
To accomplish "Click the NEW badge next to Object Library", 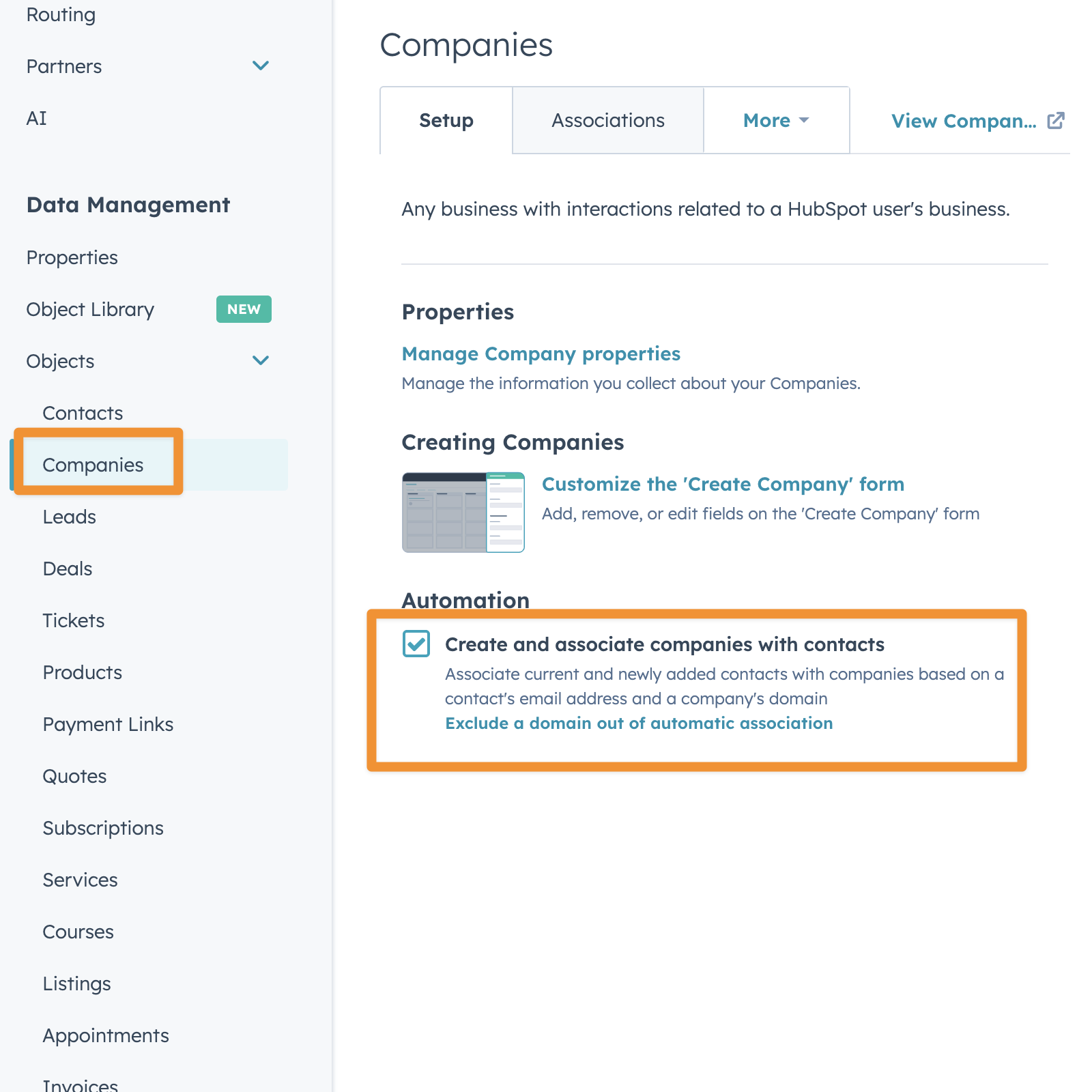I will click(x=244, y=309).
